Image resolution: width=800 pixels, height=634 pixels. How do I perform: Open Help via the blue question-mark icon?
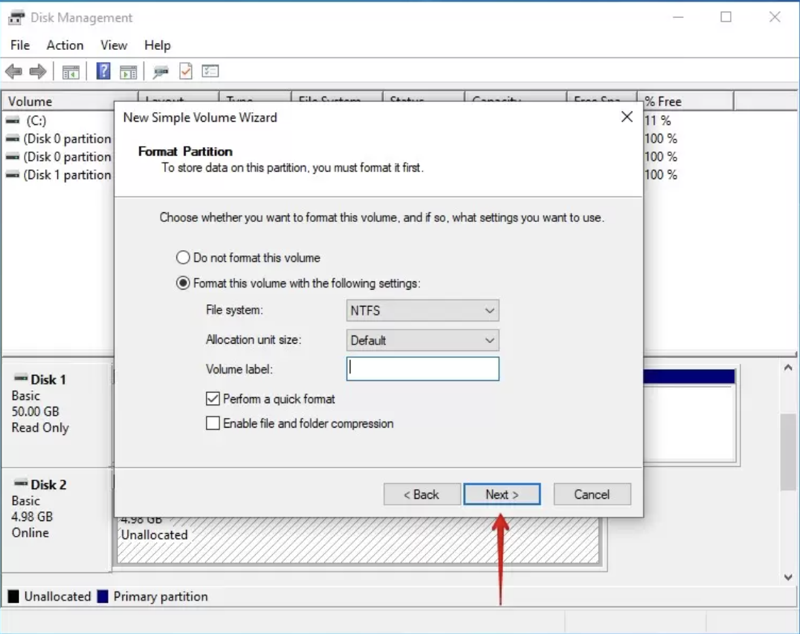103,72
